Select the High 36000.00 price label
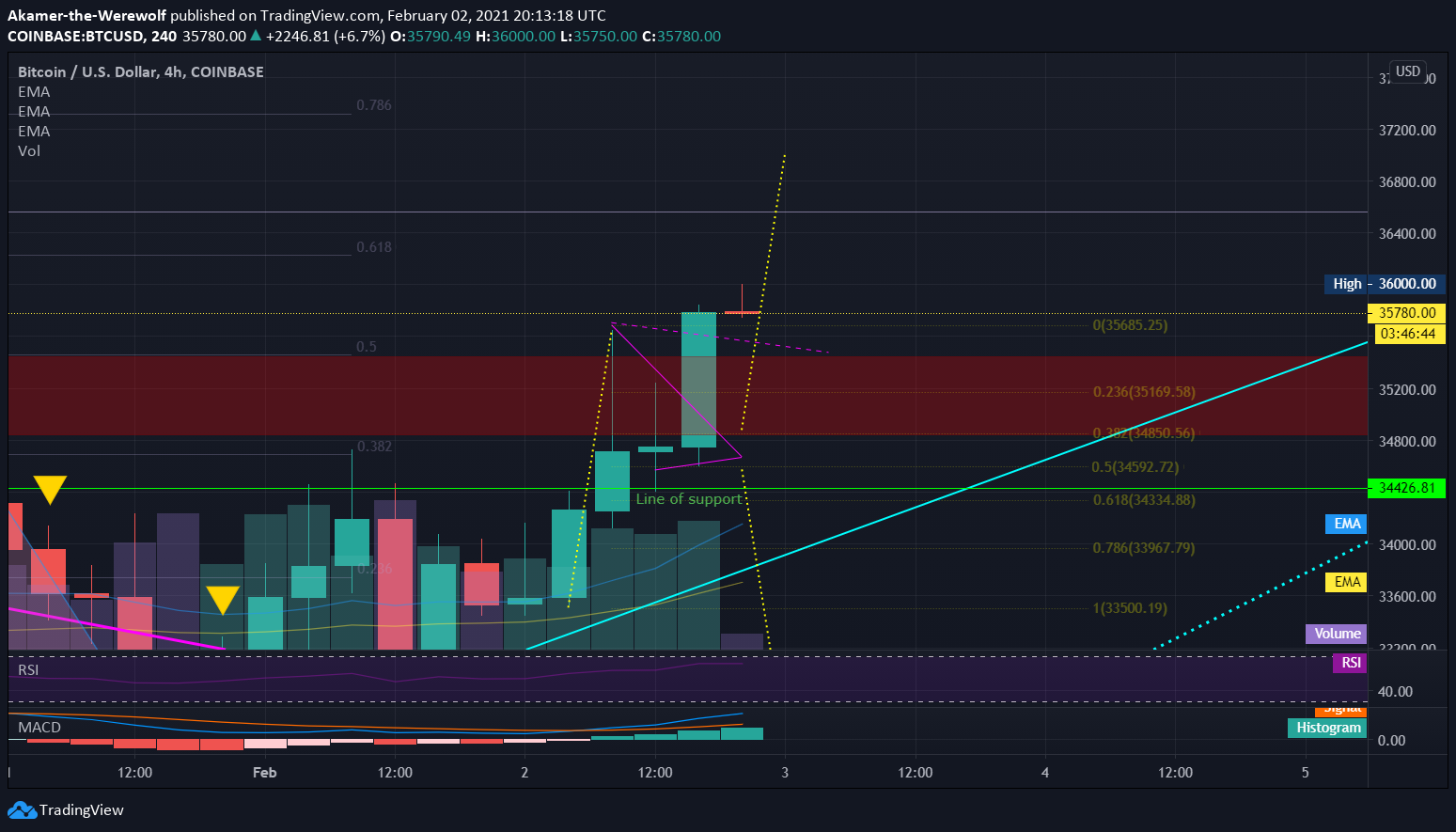The image size is (1456, 832). [x=1385, y=284]
